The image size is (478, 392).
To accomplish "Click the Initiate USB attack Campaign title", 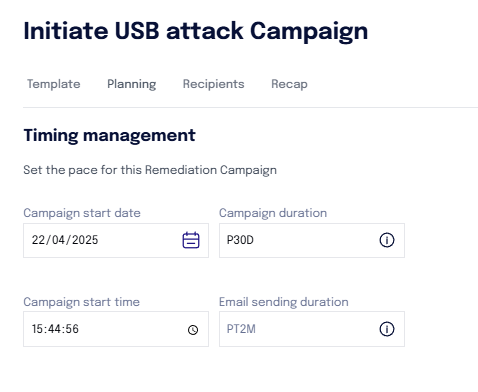I will click(196, 31).
